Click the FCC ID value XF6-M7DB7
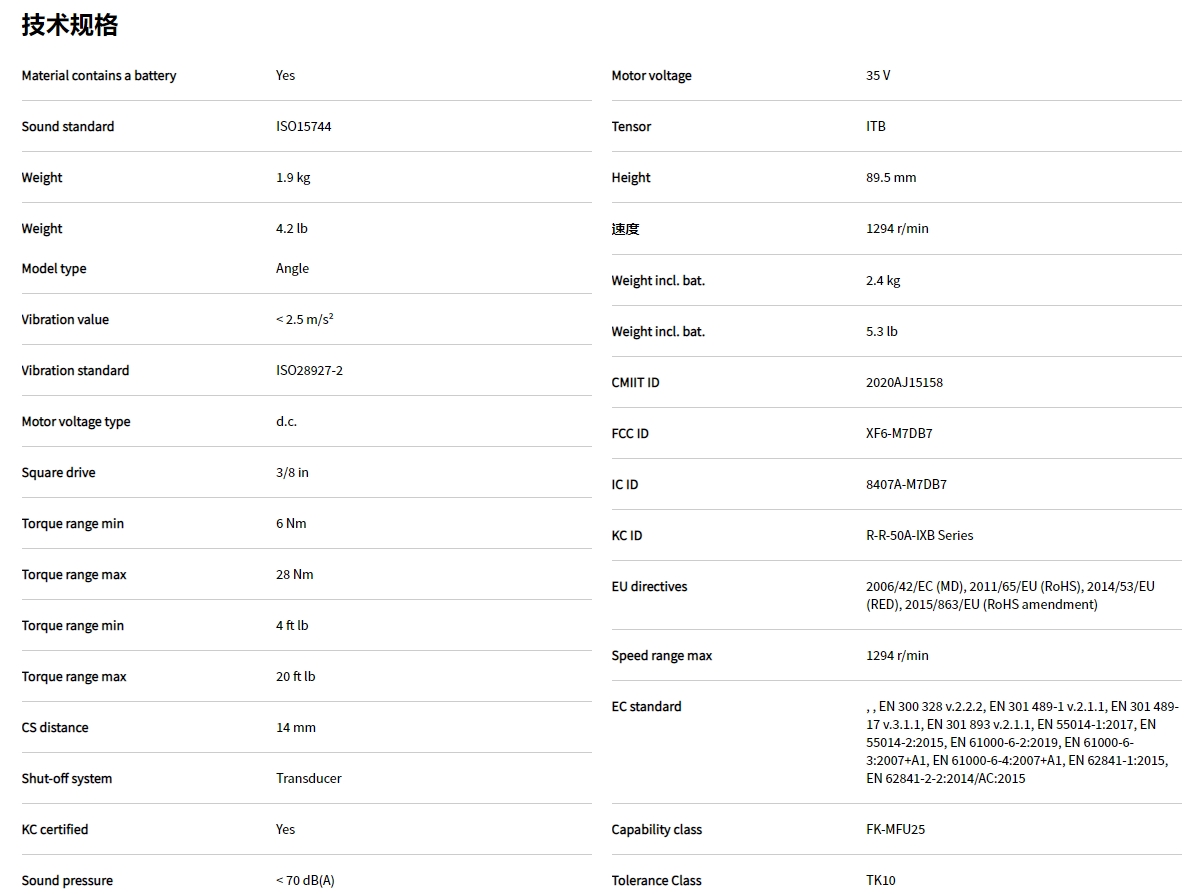The width and height of the screenshot is (1200, 894). click(x=899, y=434)
